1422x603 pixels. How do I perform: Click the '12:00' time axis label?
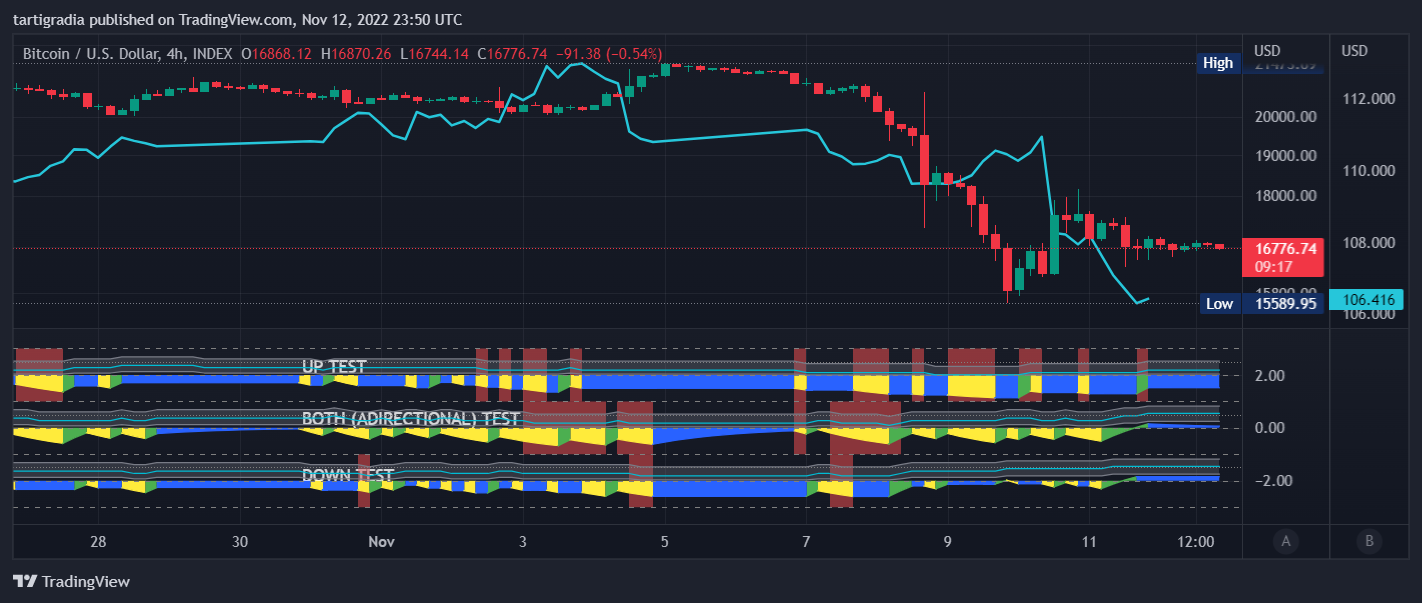(x=1196, y=542)
